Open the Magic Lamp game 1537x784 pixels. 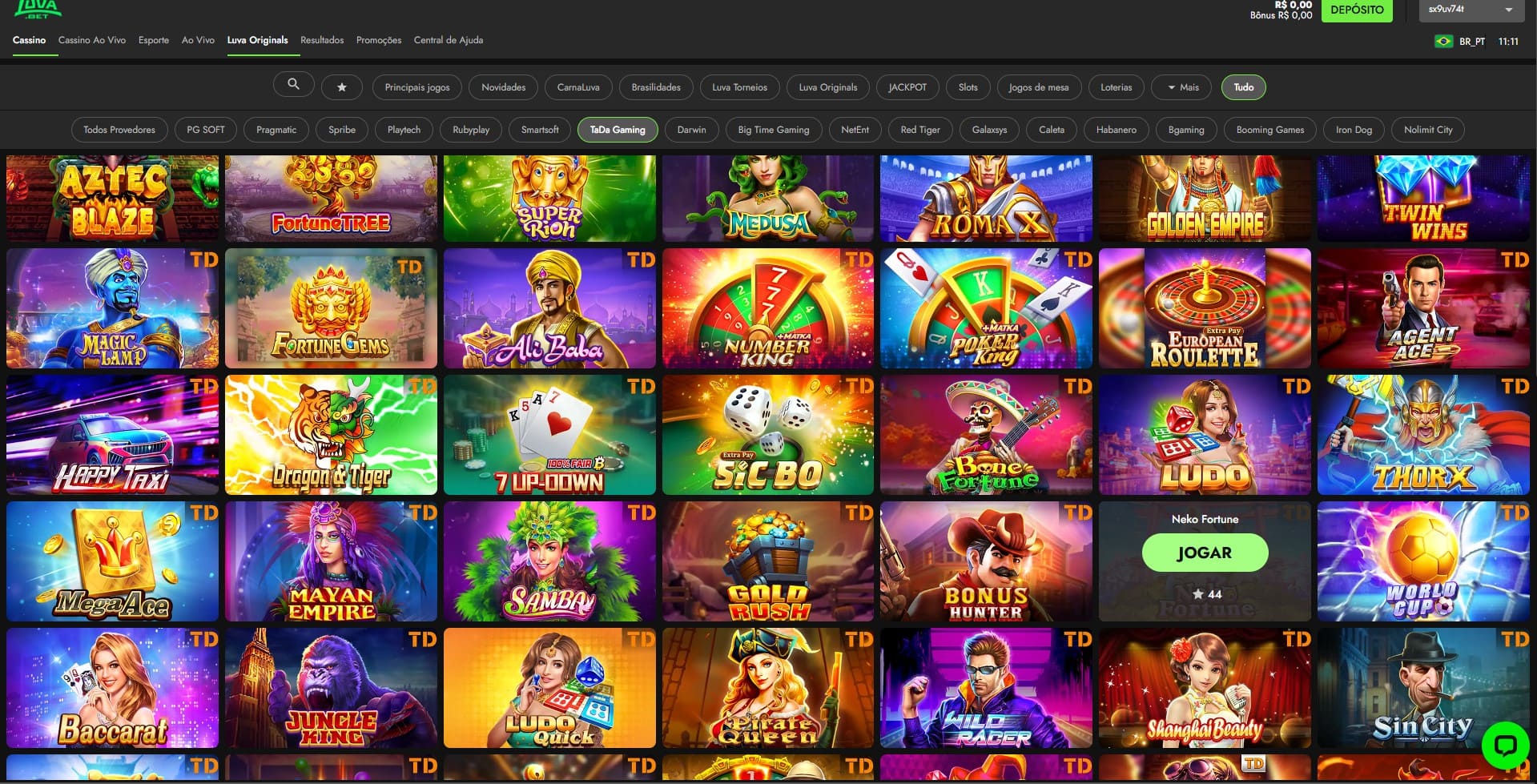click(x=112, y=308)
